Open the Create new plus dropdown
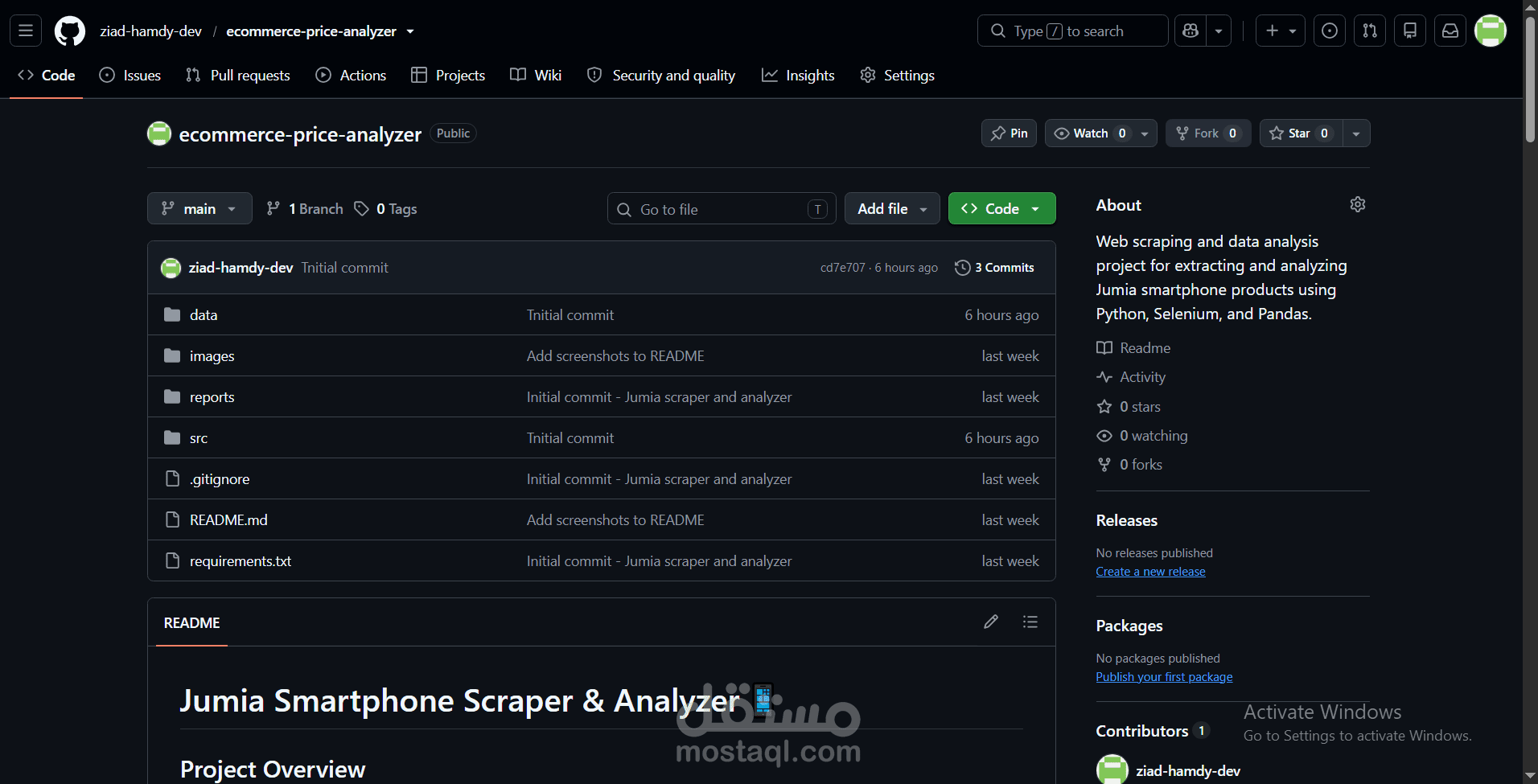 (1281, 31)
